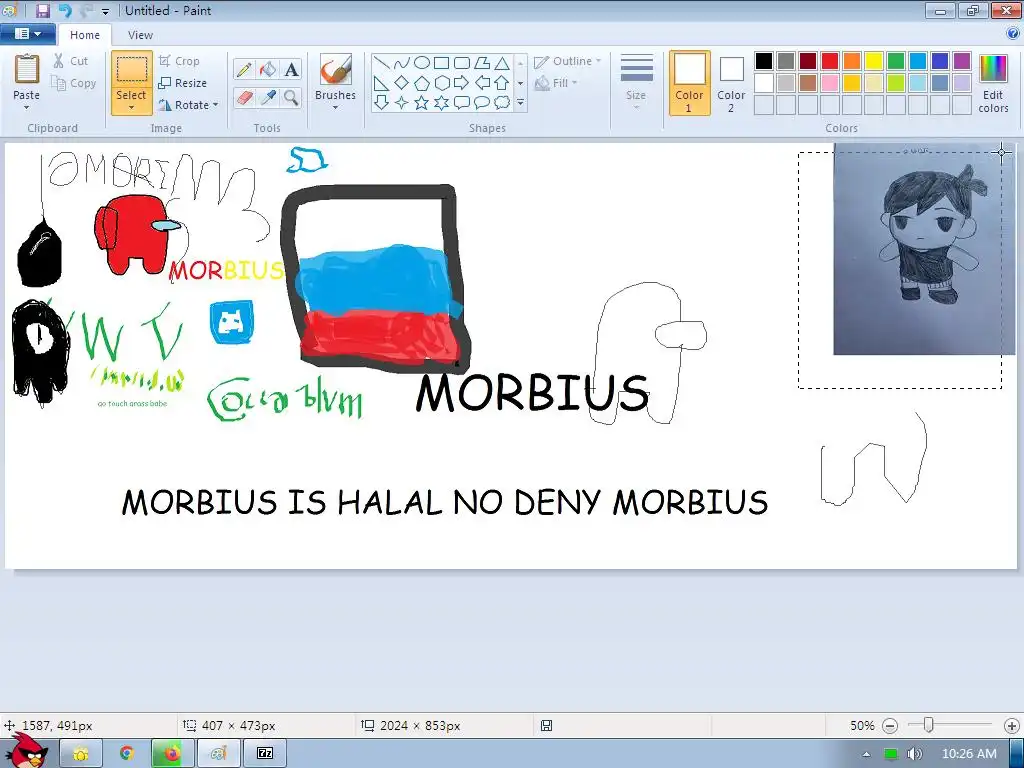Open the Rotate dropdown
The height and width of the screenshot is (768, 1024).
tap(188, 105)
